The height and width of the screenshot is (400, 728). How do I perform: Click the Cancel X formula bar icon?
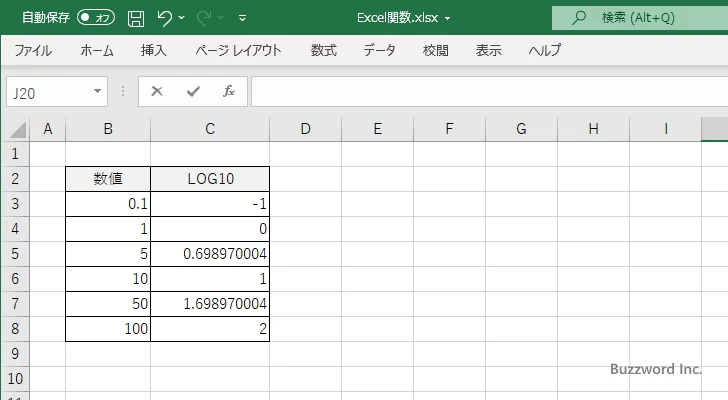point(157,91)
